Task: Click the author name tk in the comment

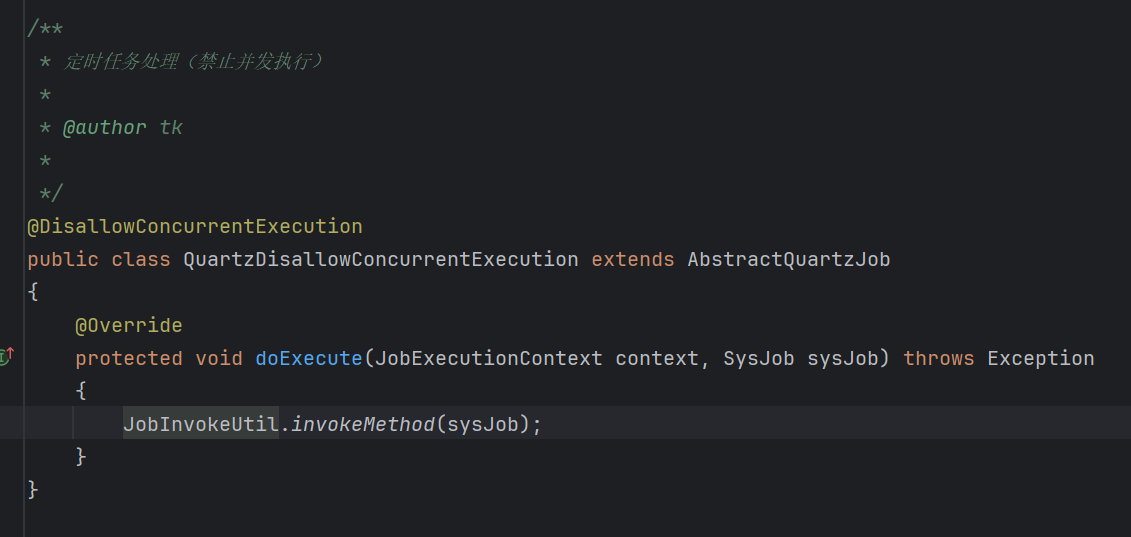Action: 171,128
